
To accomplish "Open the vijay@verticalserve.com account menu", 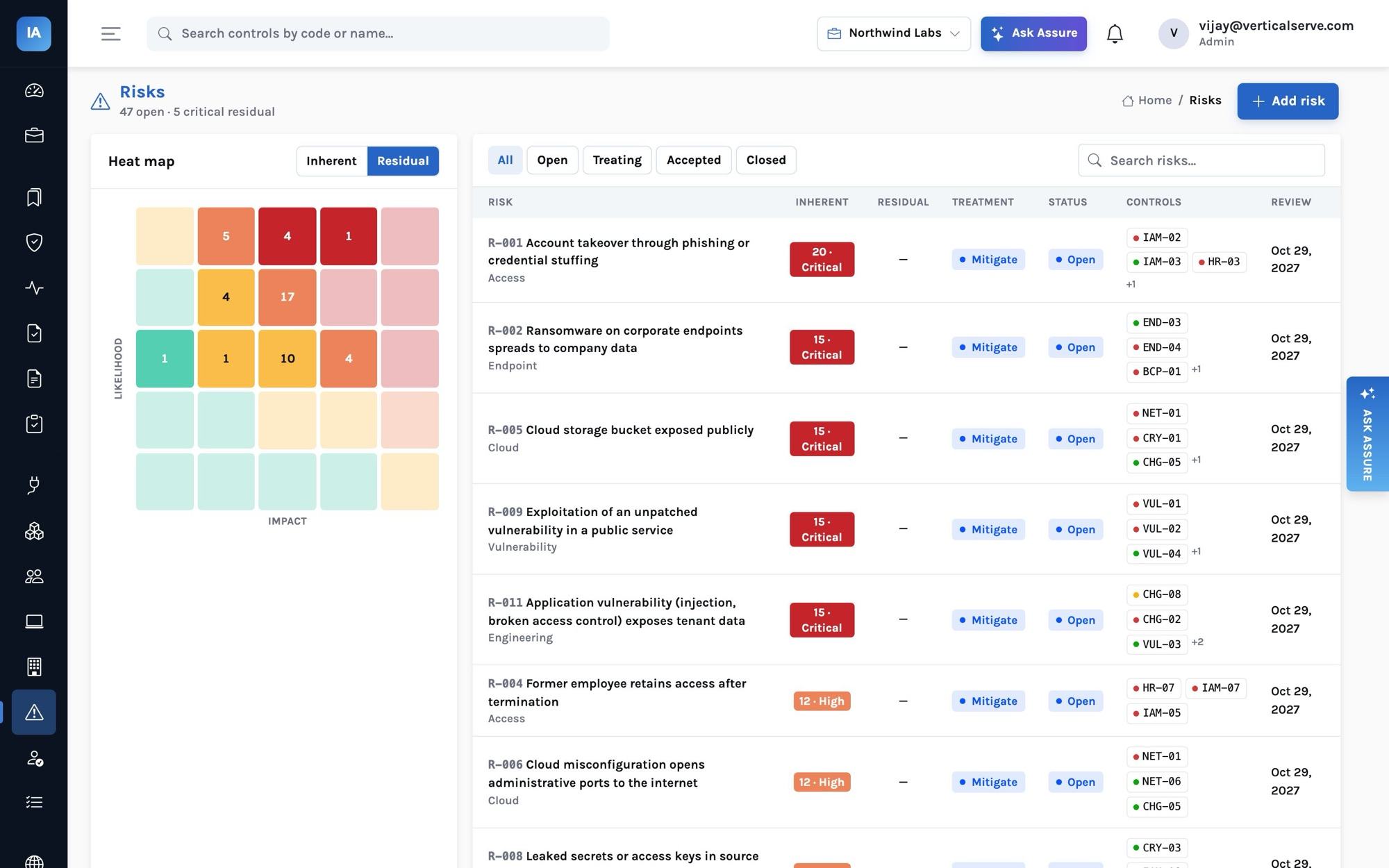I will coord(1256,33).
